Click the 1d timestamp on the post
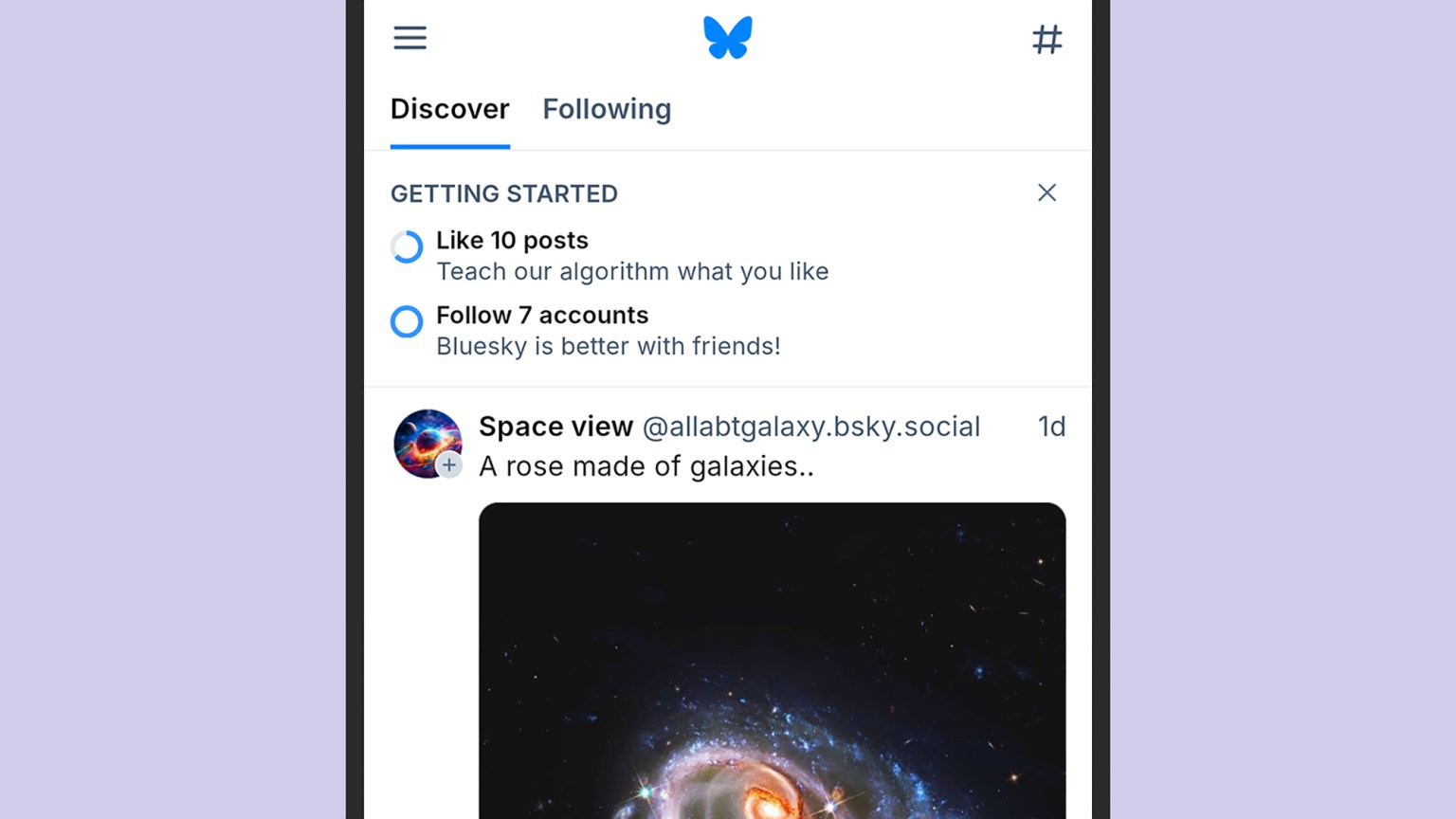Screen dimensions: 1456x819 pyautogui.click(x=1050, y=427)
